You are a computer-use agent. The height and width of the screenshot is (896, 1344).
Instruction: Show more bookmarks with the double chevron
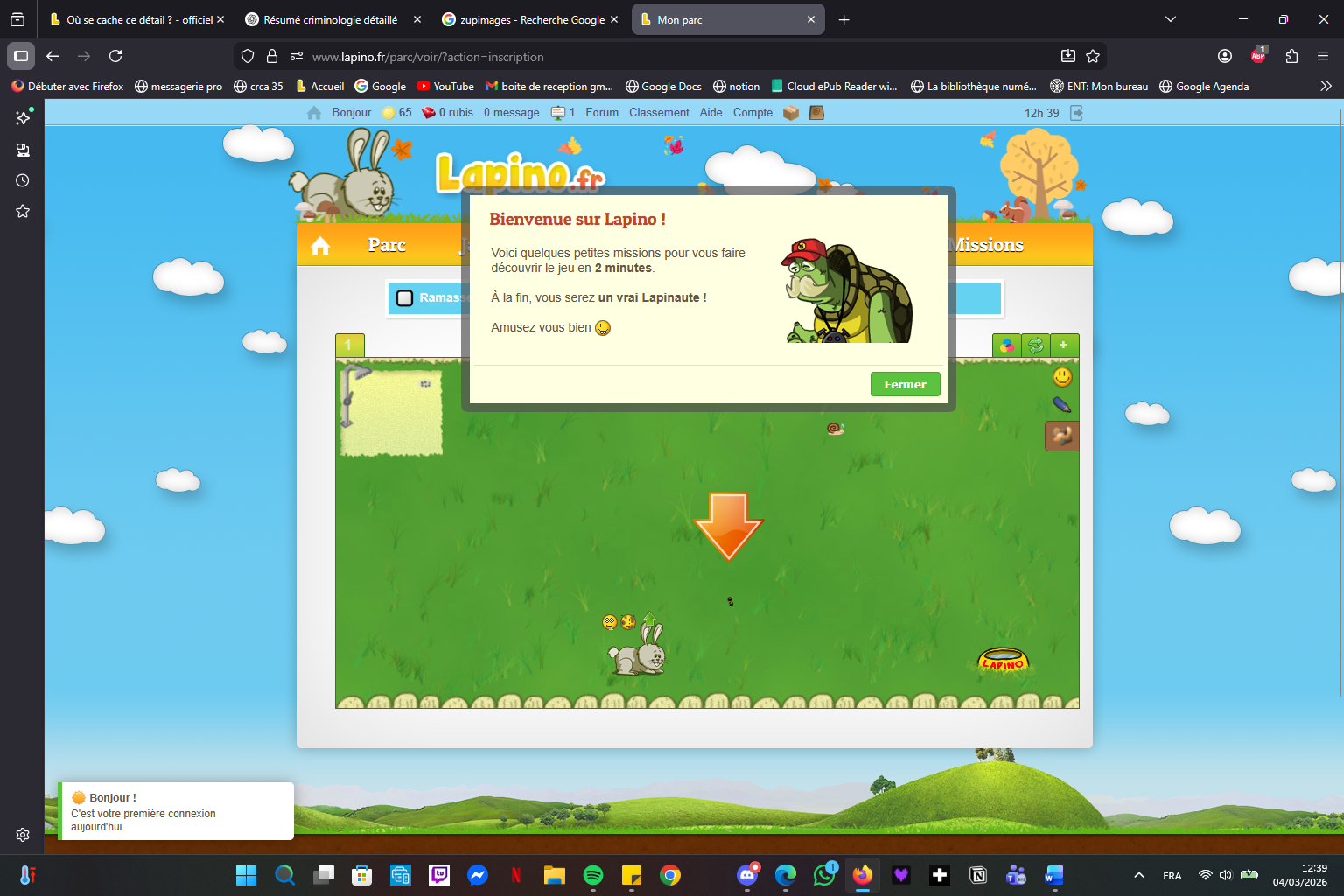point(1326,86)
